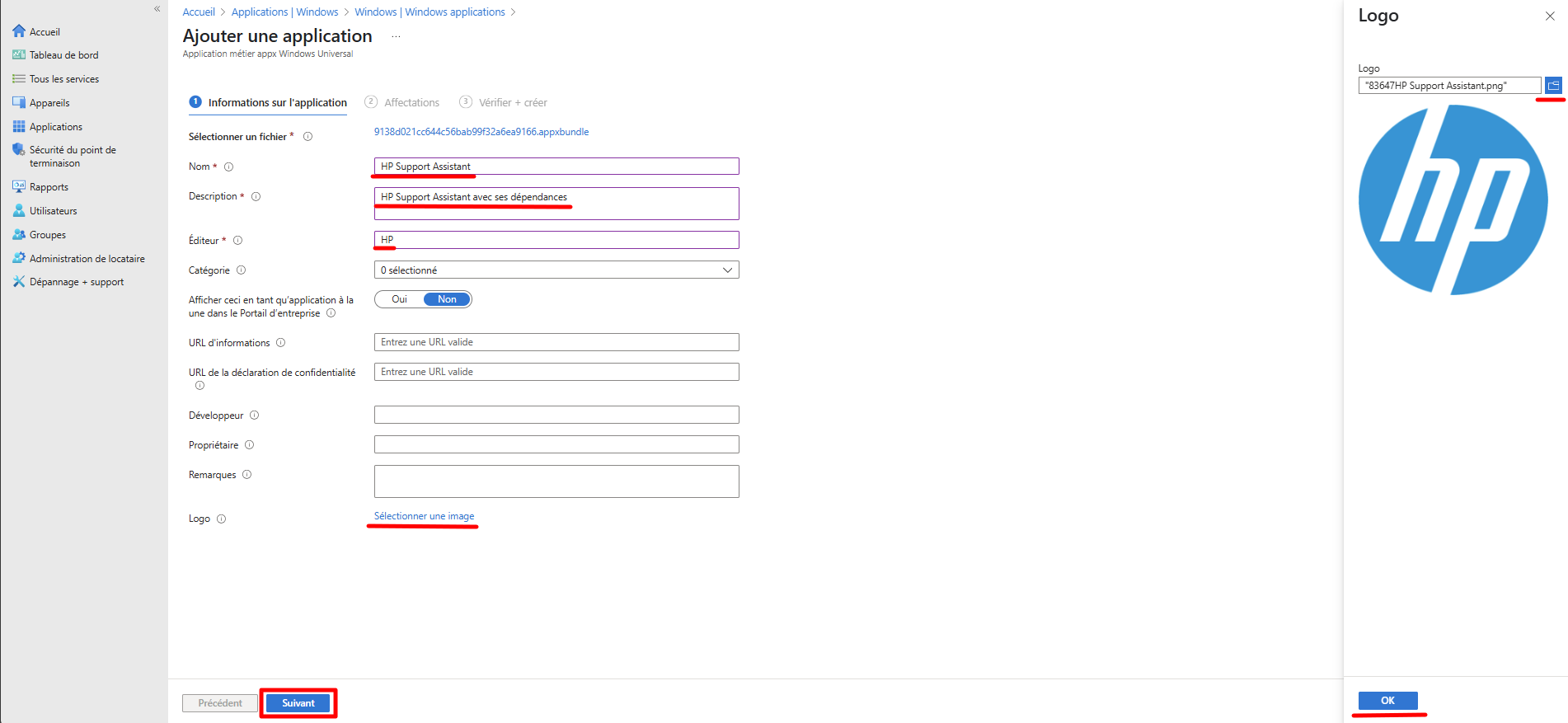The width and height of the screenshot is (1568, 723).
Task: Open Administration de locataire icon
Action: 19,259
